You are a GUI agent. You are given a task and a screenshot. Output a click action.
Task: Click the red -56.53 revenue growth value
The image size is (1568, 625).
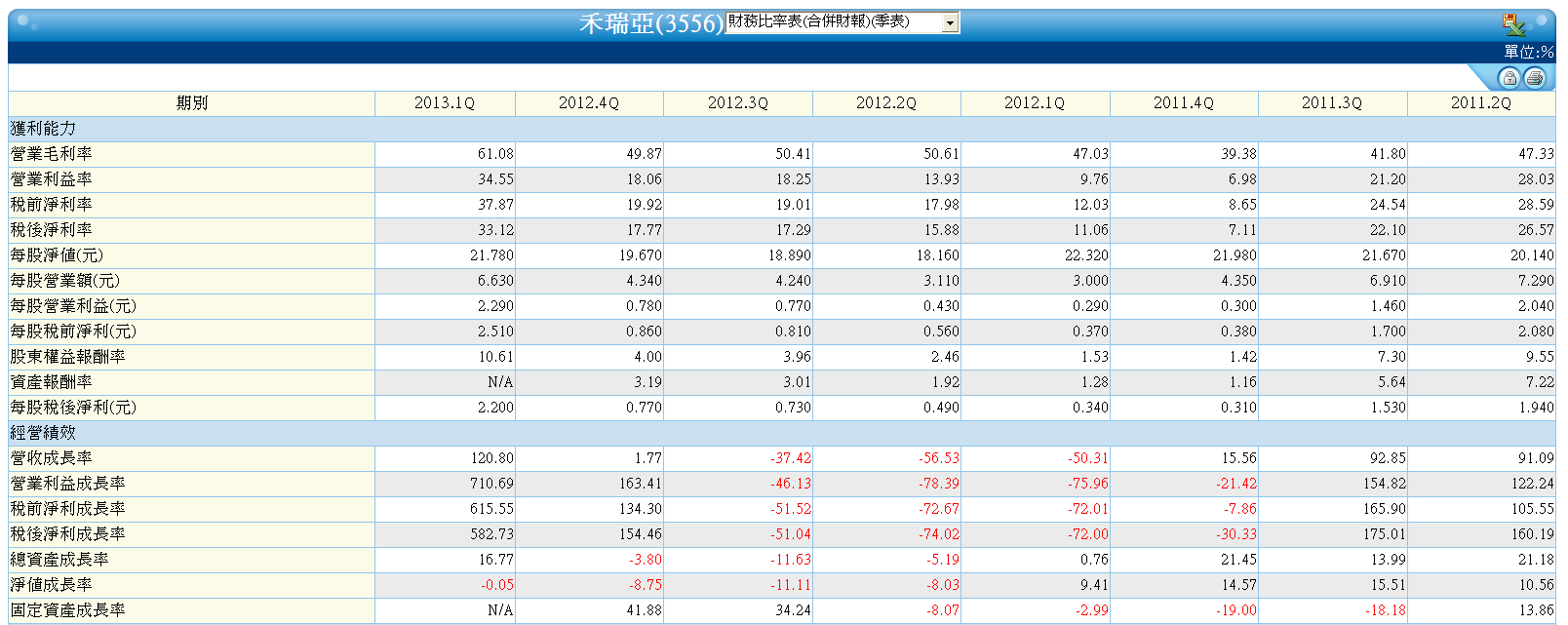(x=939, y=458)
